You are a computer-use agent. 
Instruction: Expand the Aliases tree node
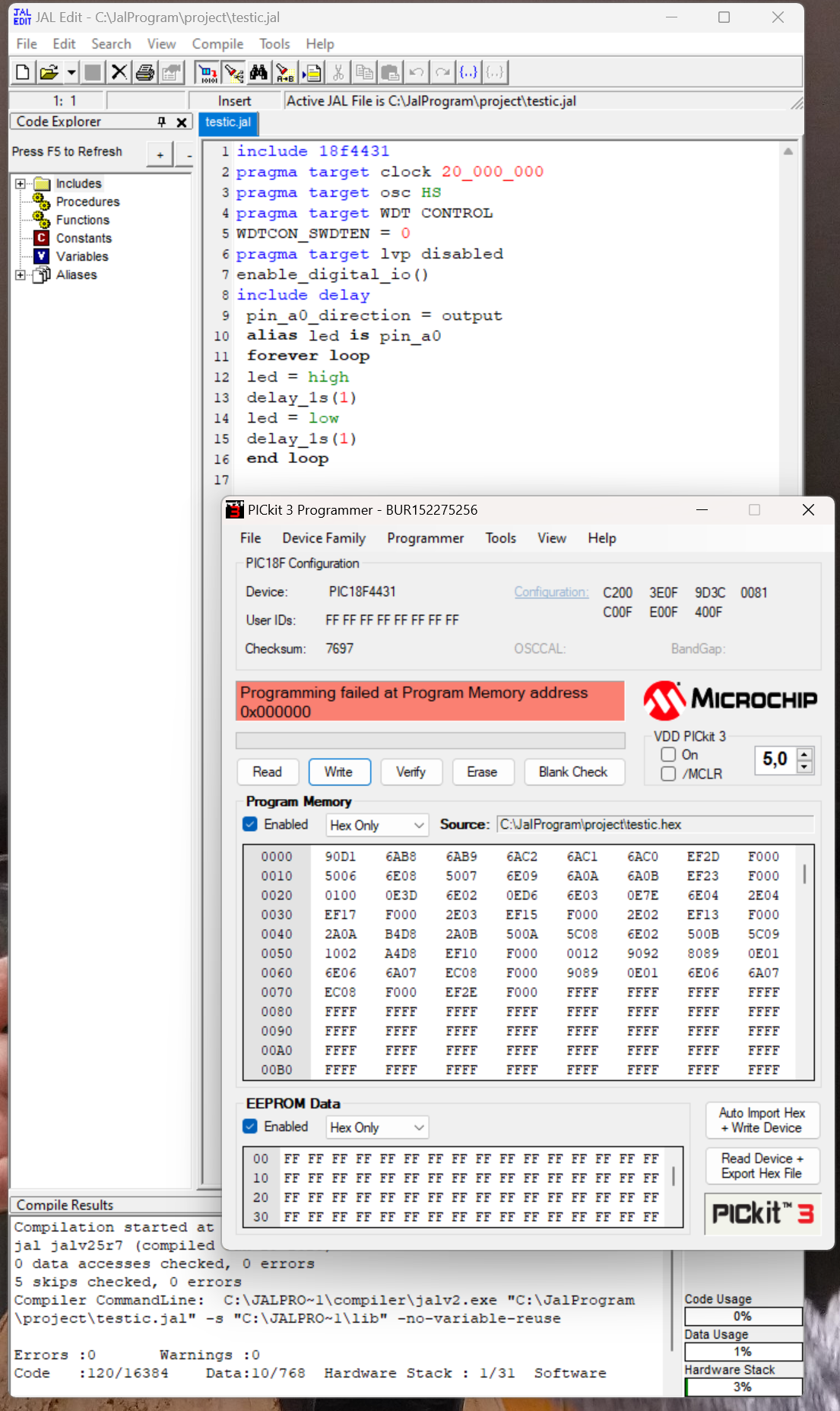coord(21,275)
